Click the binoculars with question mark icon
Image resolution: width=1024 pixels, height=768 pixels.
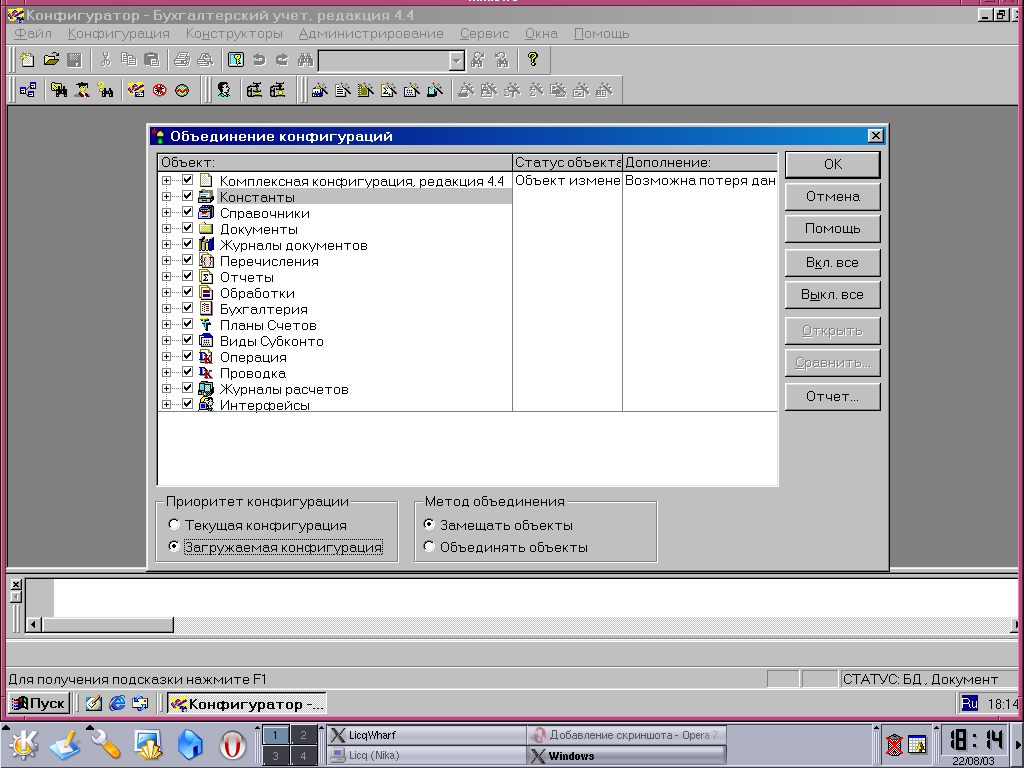coord(105,90)
